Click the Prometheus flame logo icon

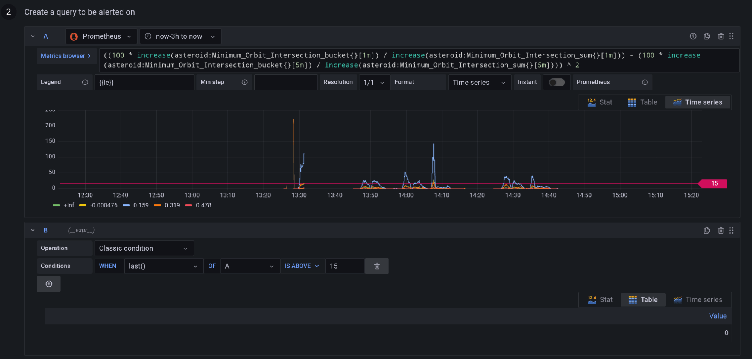[x=74, y=36]
